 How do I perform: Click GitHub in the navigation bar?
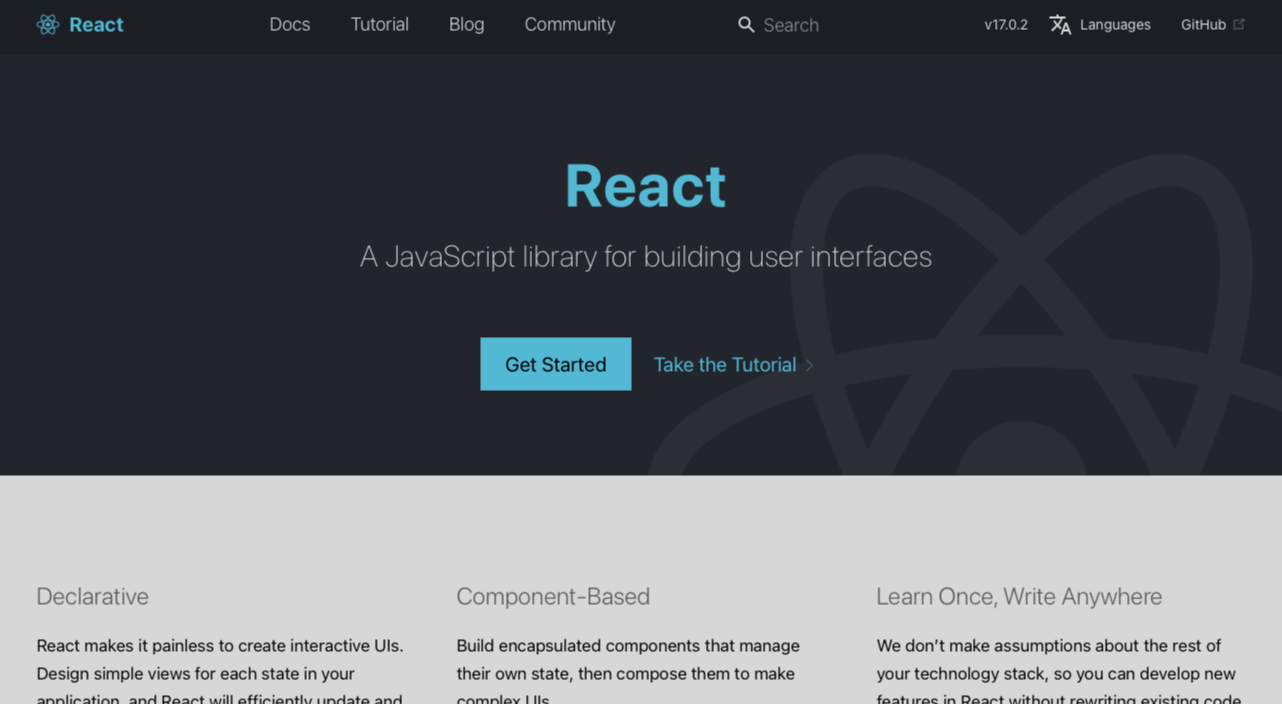[x=1203, y=24]
